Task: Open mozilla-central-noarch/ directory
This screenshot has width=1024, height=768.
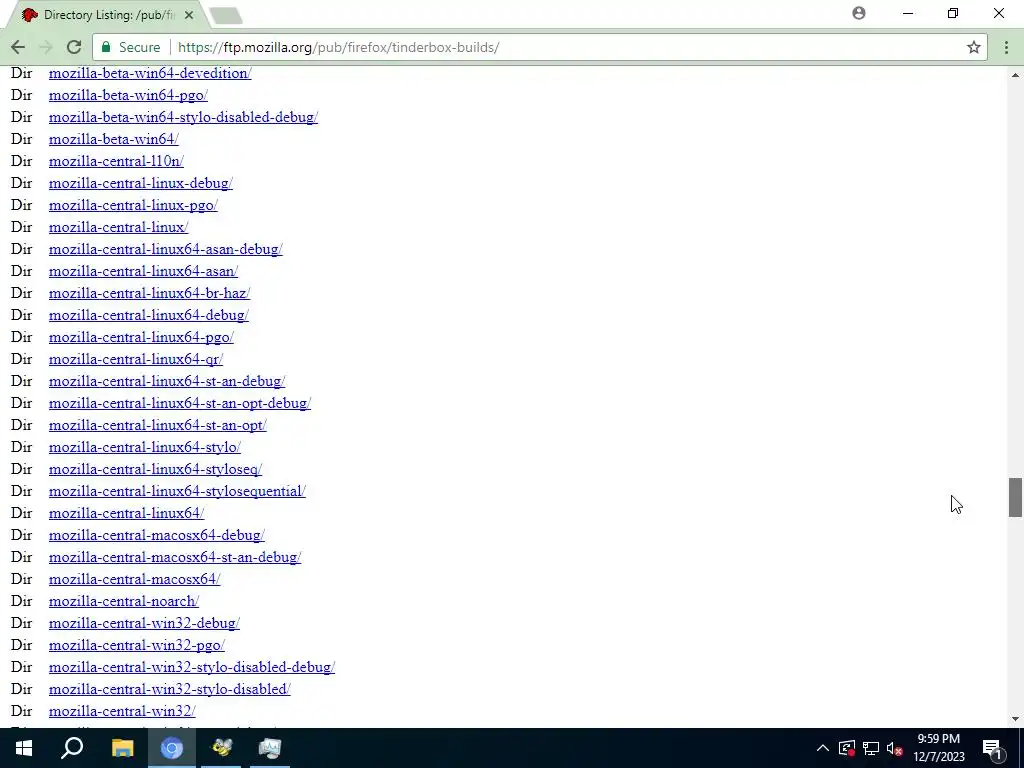Action: tap(124, 601)
